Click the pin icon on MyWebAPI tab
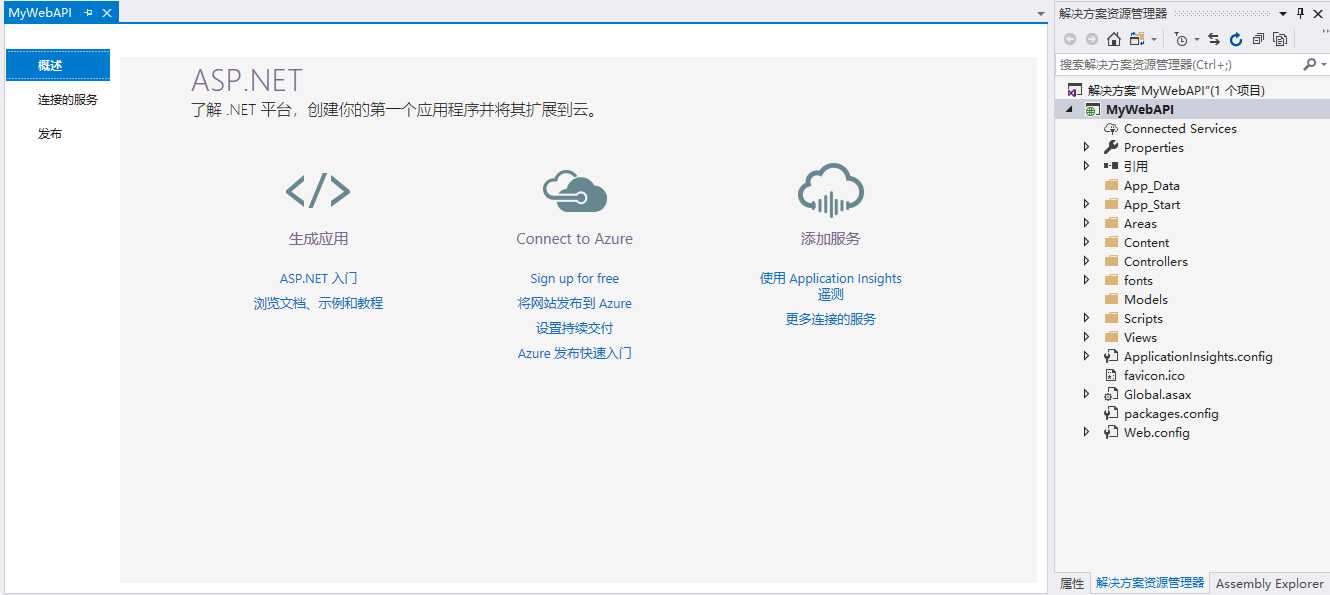This screenshot has width=1330, height=595. [x=89, y=13]
